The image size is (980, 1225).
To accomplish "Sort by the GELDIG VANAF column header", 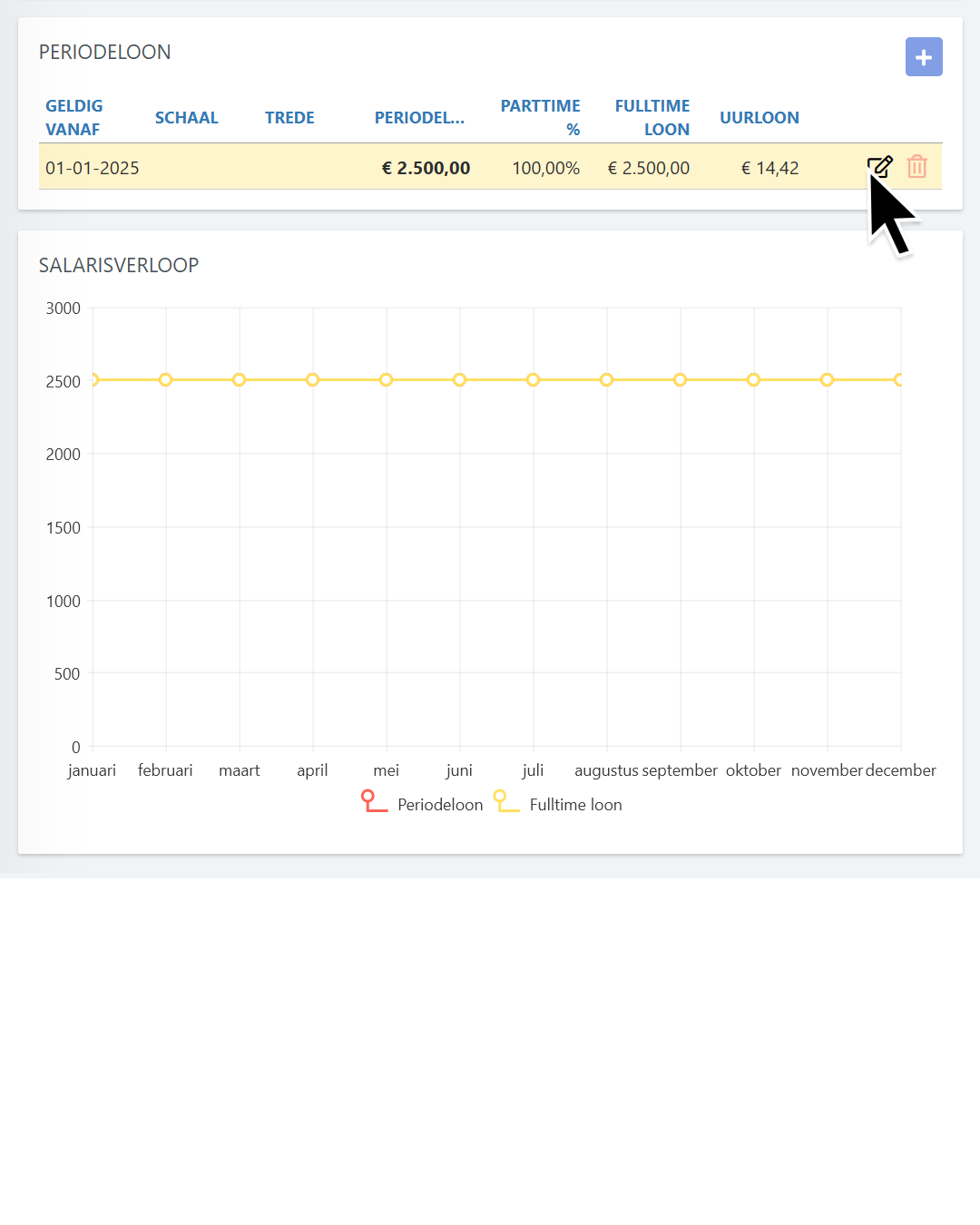I will (74, 118).
